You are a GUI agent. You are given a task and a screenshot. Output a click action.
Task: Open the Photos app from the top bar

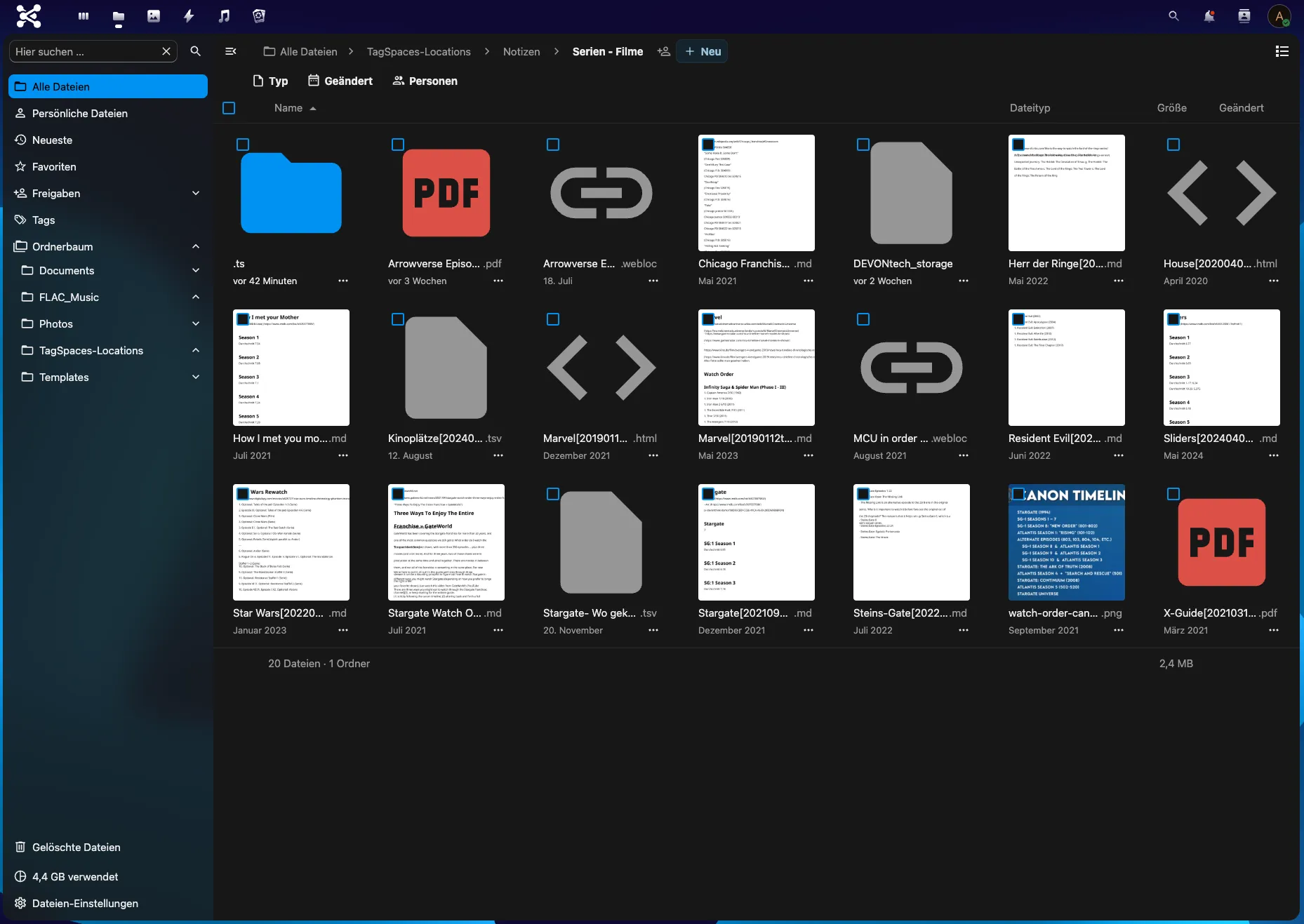click(x=153, y=16)
